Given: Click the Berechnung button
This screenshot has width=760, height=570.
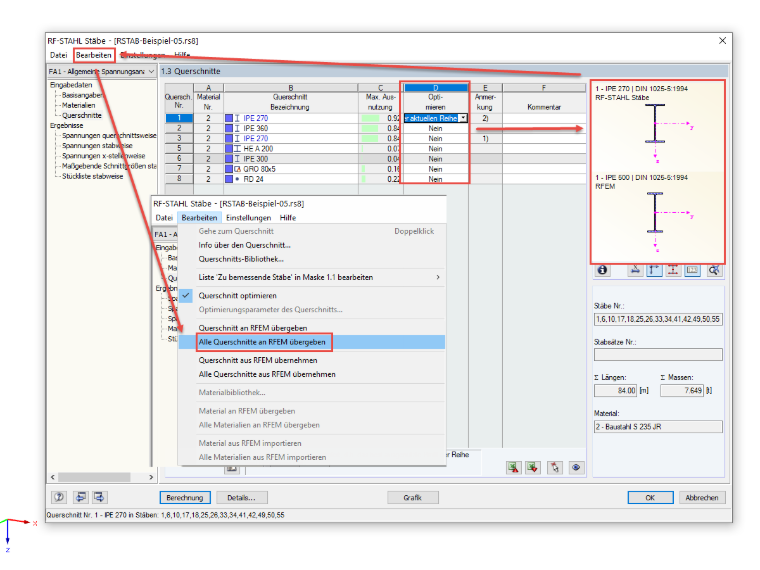Looking at the screenshot, I should (x=185, y=498).
